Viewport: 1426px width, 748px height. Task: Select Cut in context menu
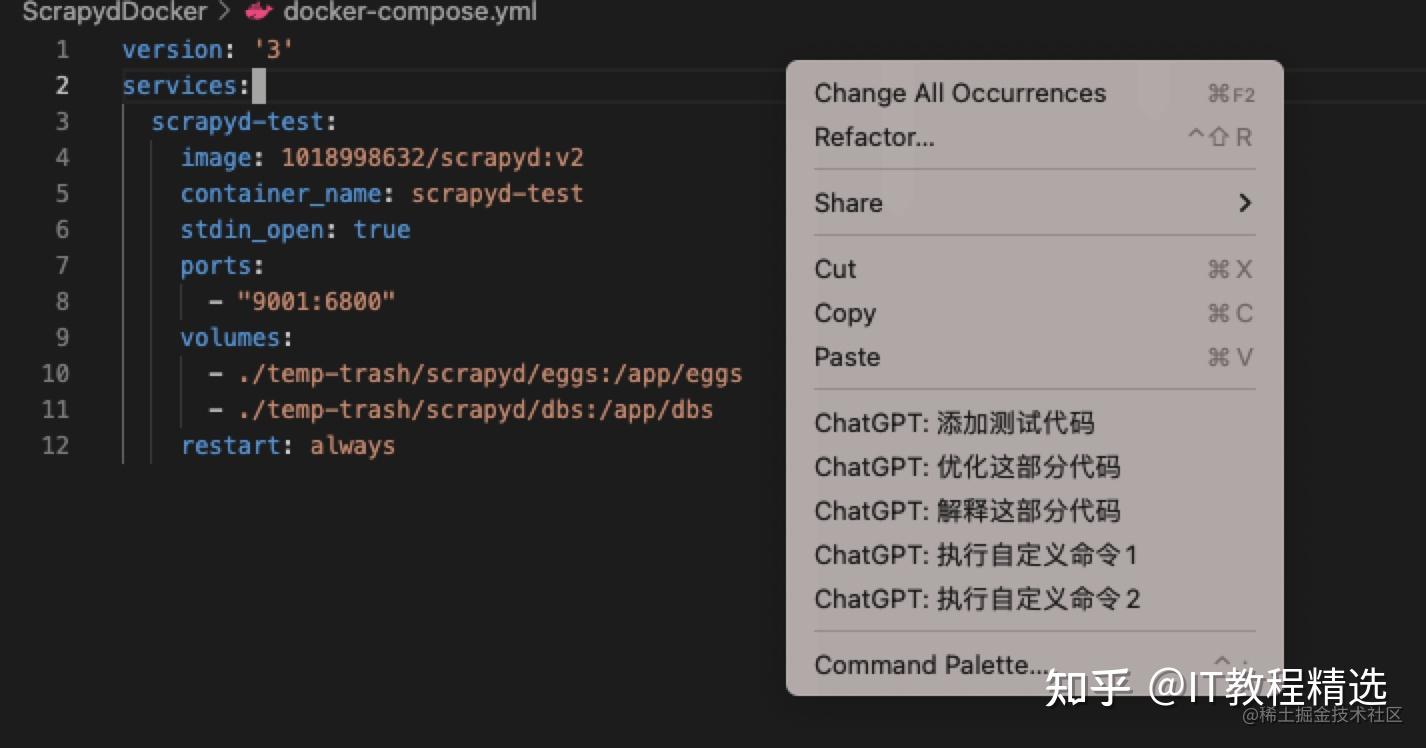1034,269
